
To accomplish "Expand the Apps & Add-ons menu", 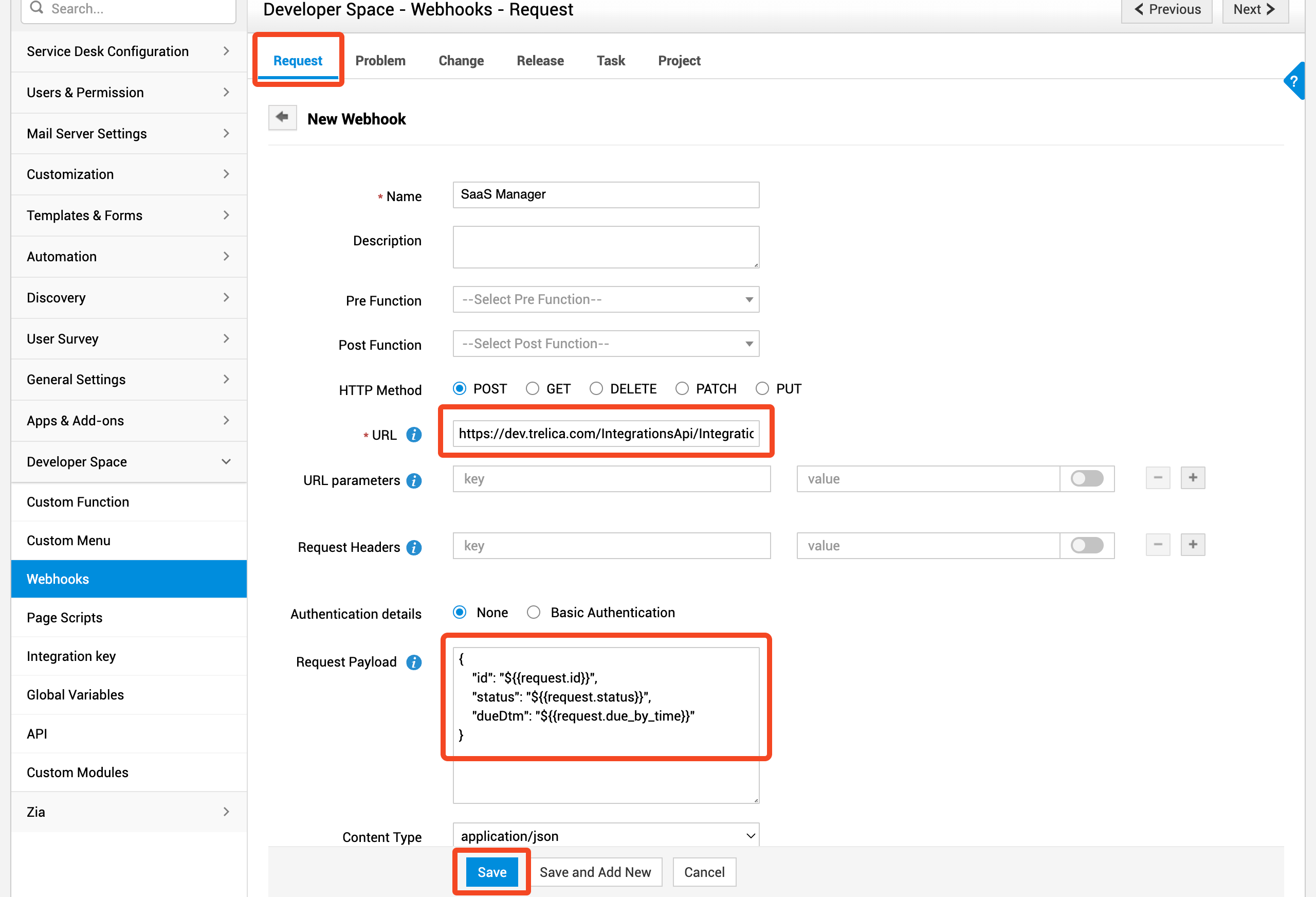I will point(129,420).
